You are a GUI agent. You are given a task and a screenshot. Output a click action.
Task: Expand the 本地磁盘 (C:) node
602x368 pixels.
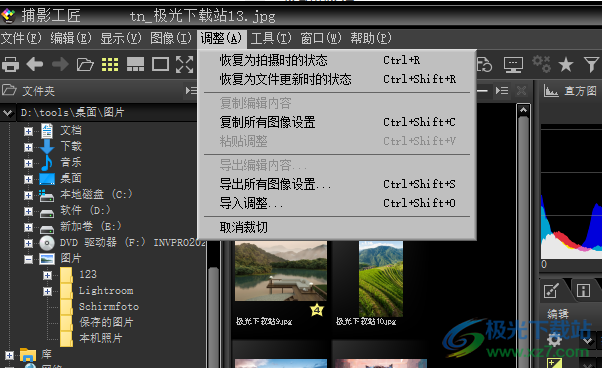[28, 195]
